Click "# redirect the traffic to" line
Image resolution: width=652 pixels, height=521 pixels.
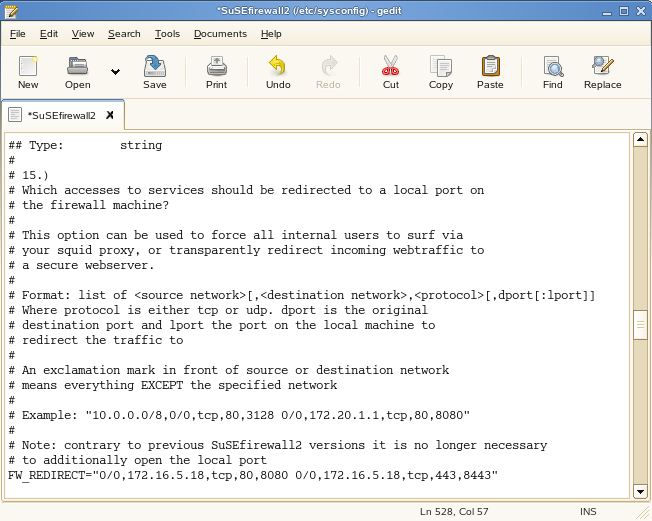96,340
